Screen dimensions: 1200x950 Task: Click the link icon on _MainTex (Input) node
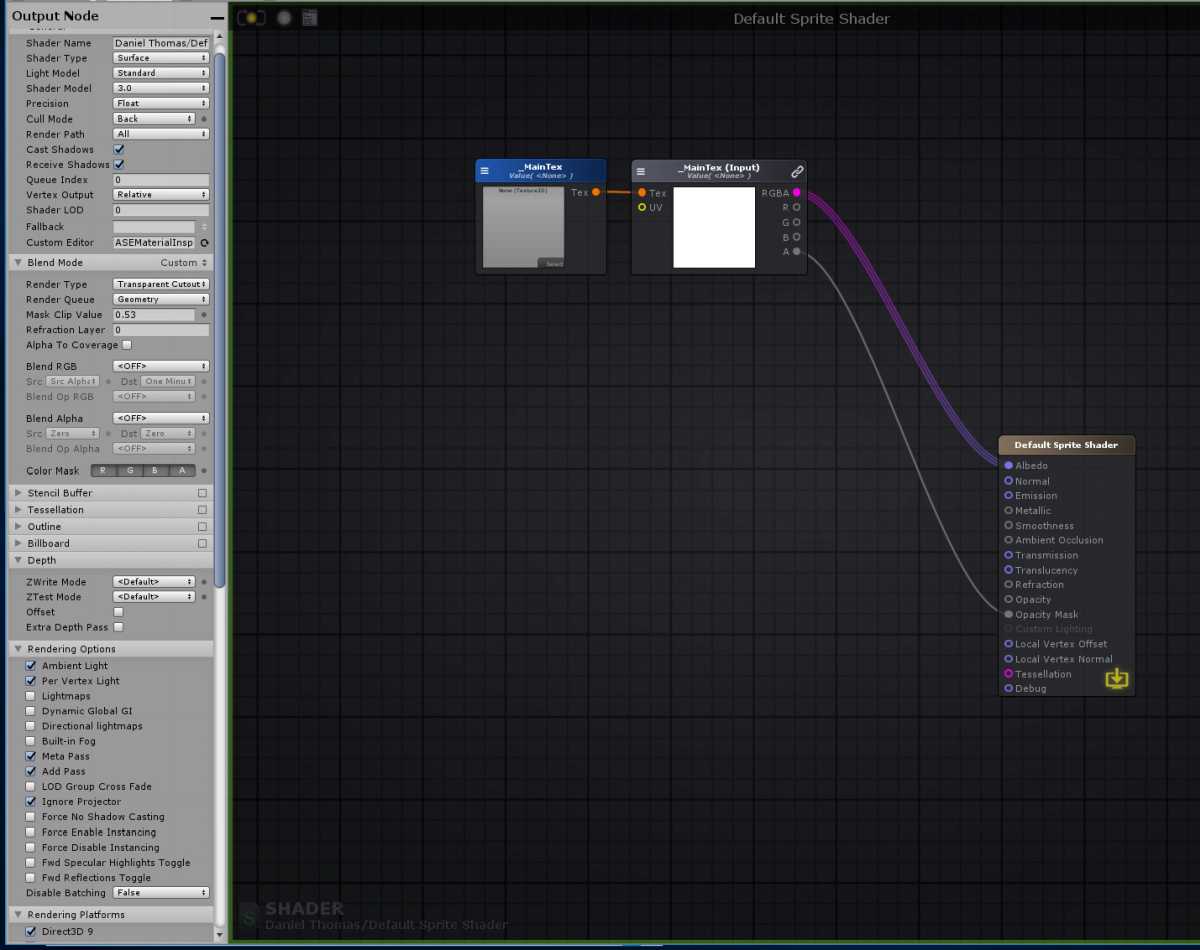[797, 171]
